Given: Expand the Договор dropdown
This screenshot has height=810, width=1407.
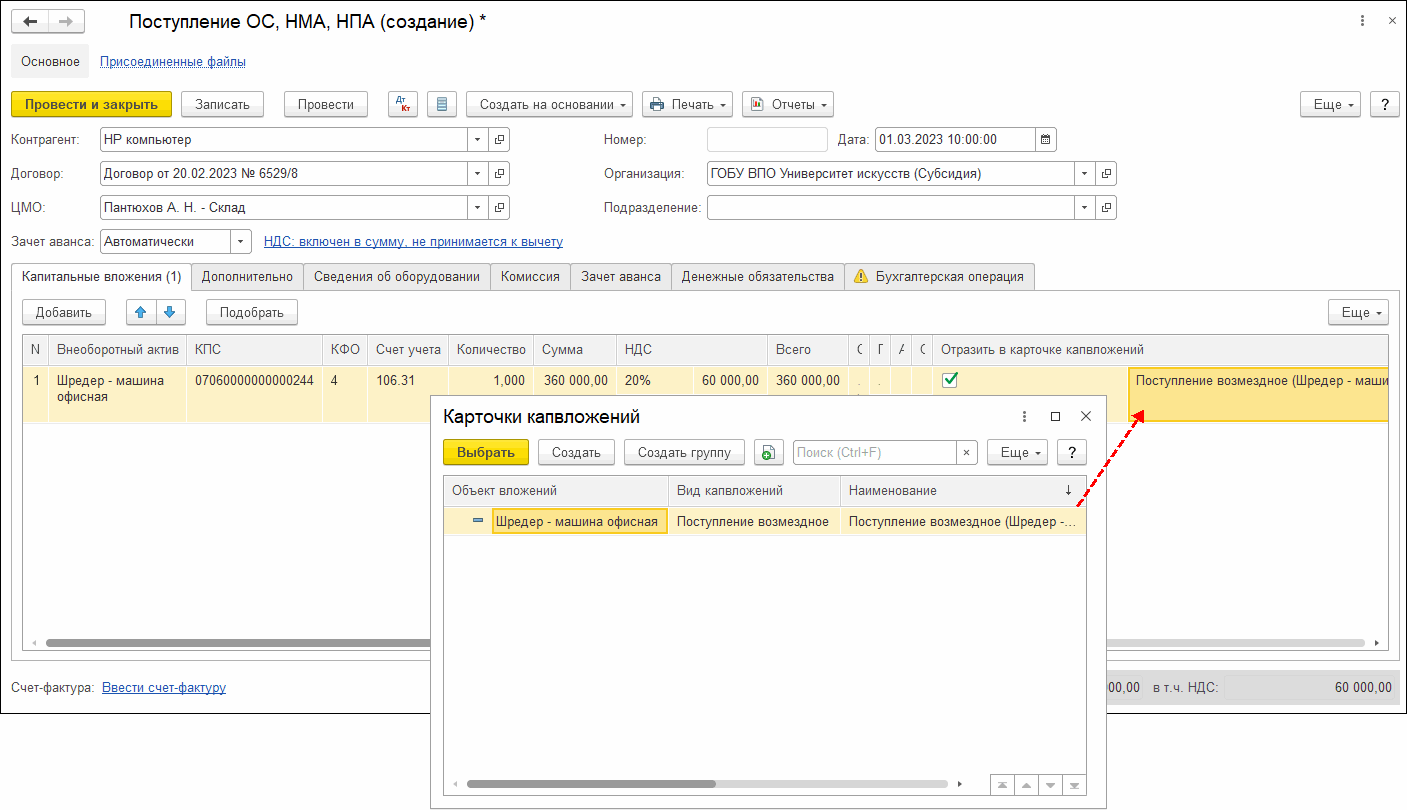Looking at the screenshot, I should click(478, 174).
